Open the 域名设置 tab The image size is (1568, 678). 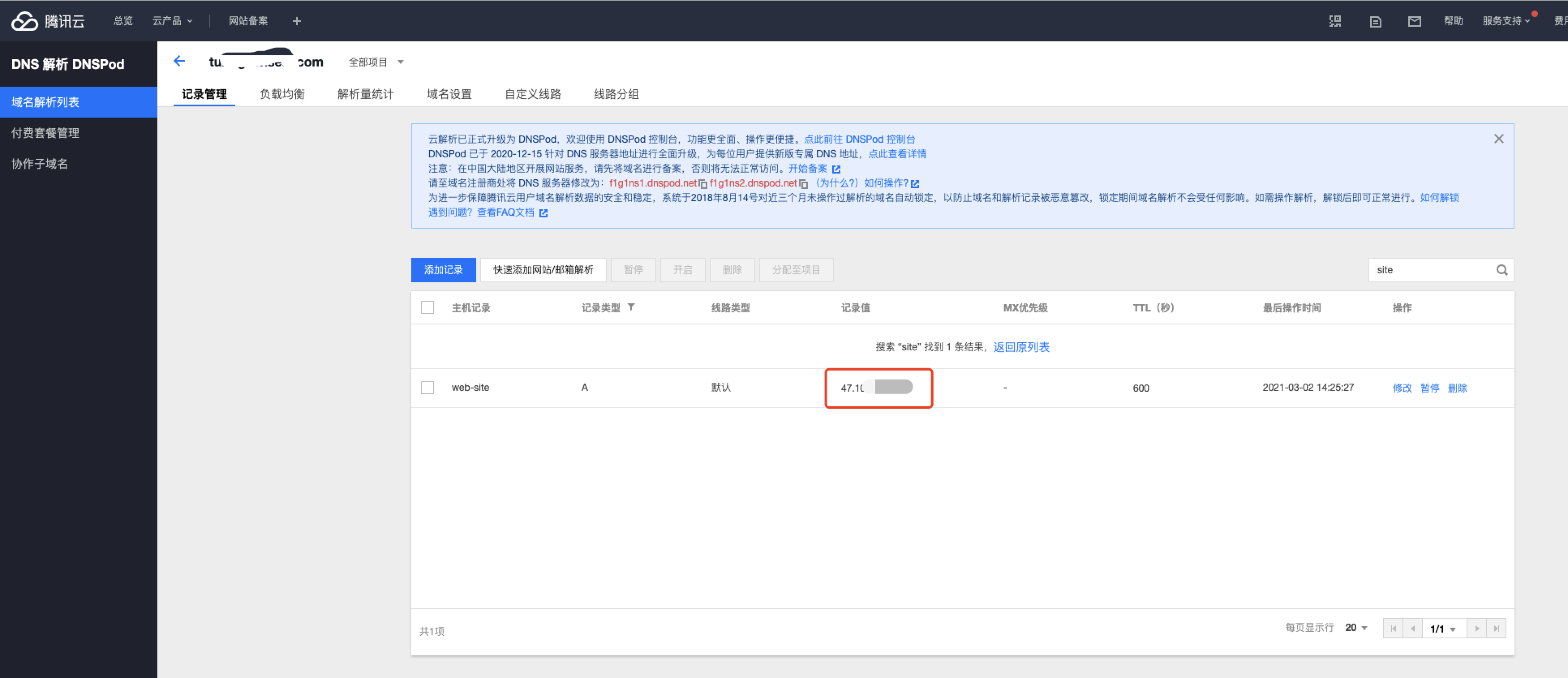click(x=449, y=94)
